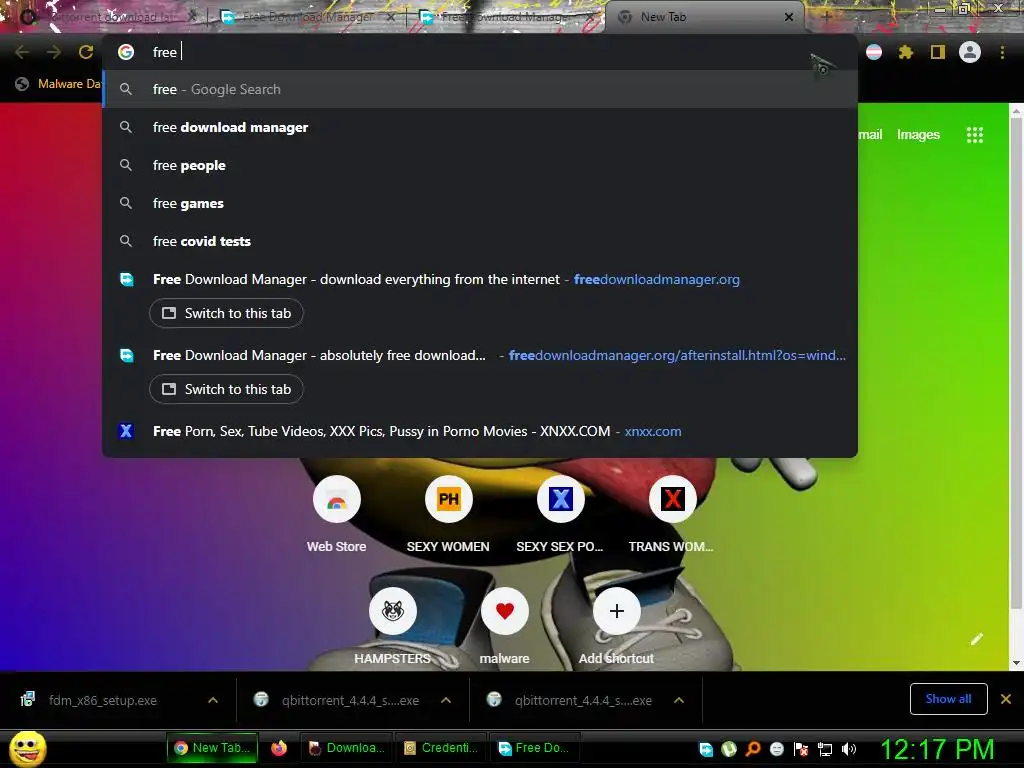Image resolution: width=1024 pixels, height=768 pixels.
Task: Click the forward navigation arrow
Action: point(54,52)
